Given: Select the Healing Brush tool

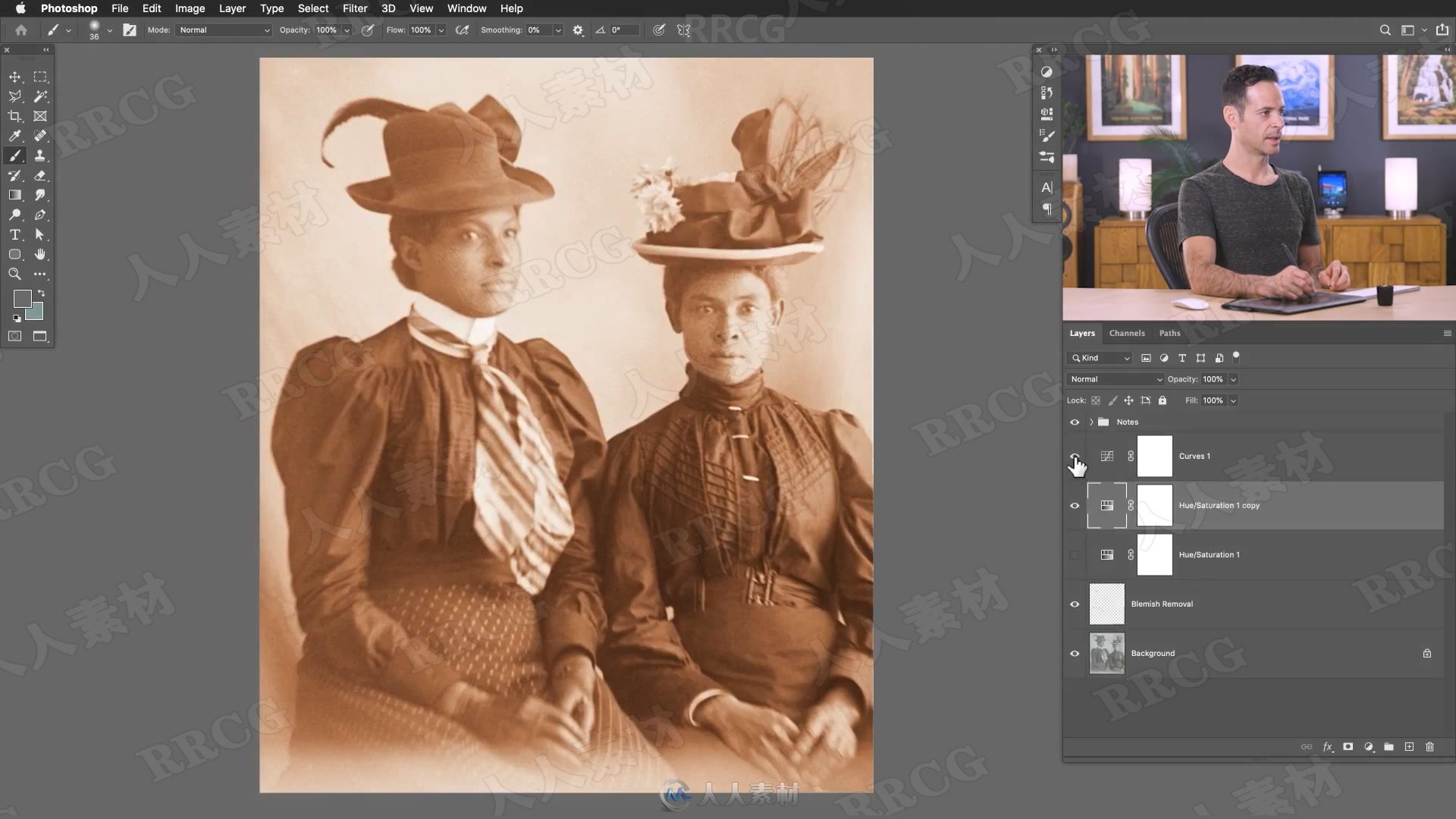Looking at the screenshot, I should [x=40, y=136].
